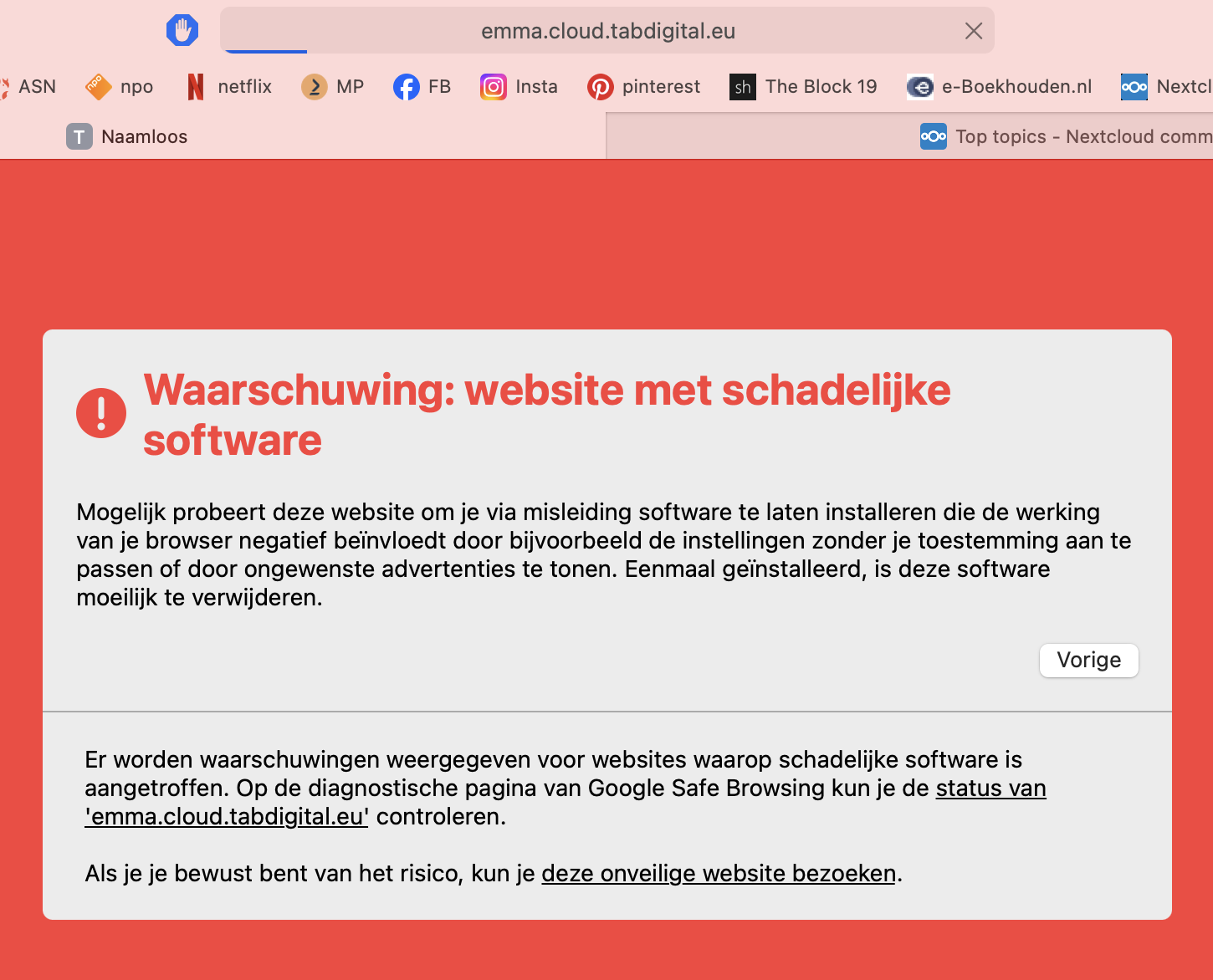Open the MP bookmark
This screenshot has width=1213, height=980.
tap(333, 87)
